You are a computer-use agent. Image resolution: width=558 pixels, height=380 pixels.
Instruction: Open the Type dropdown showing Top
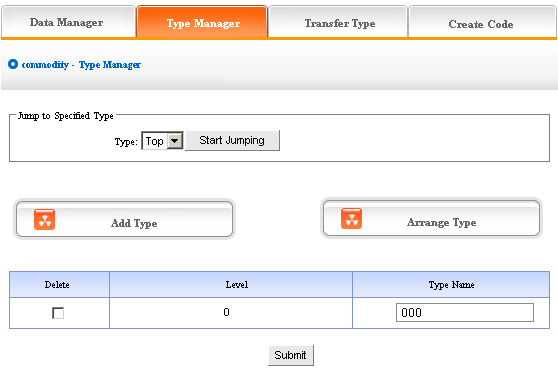click(x=162, y=141)
